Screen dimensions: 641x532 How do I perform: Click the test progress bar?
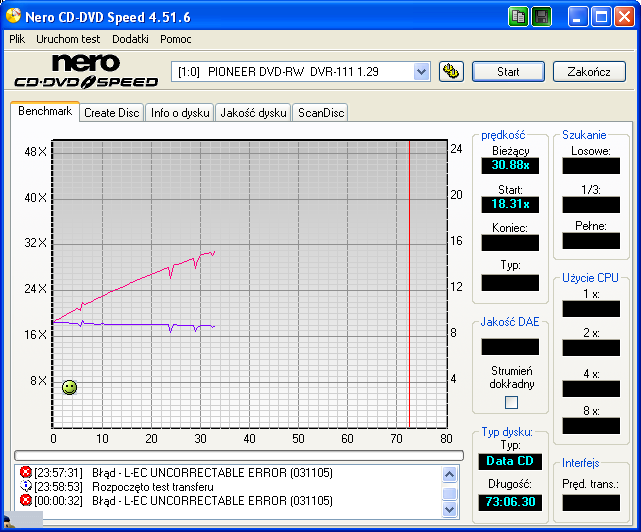pyautogui.click(x=239, y=455)
